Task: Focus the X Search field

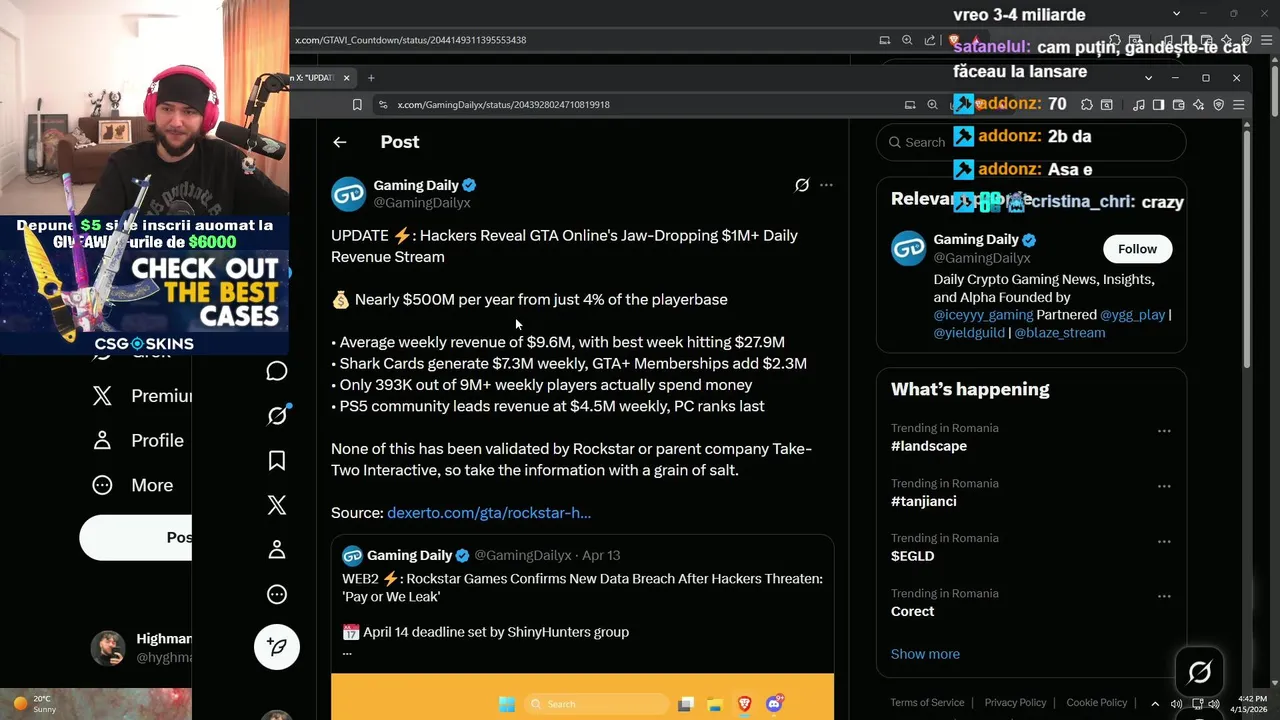Action: point(1031,142)
